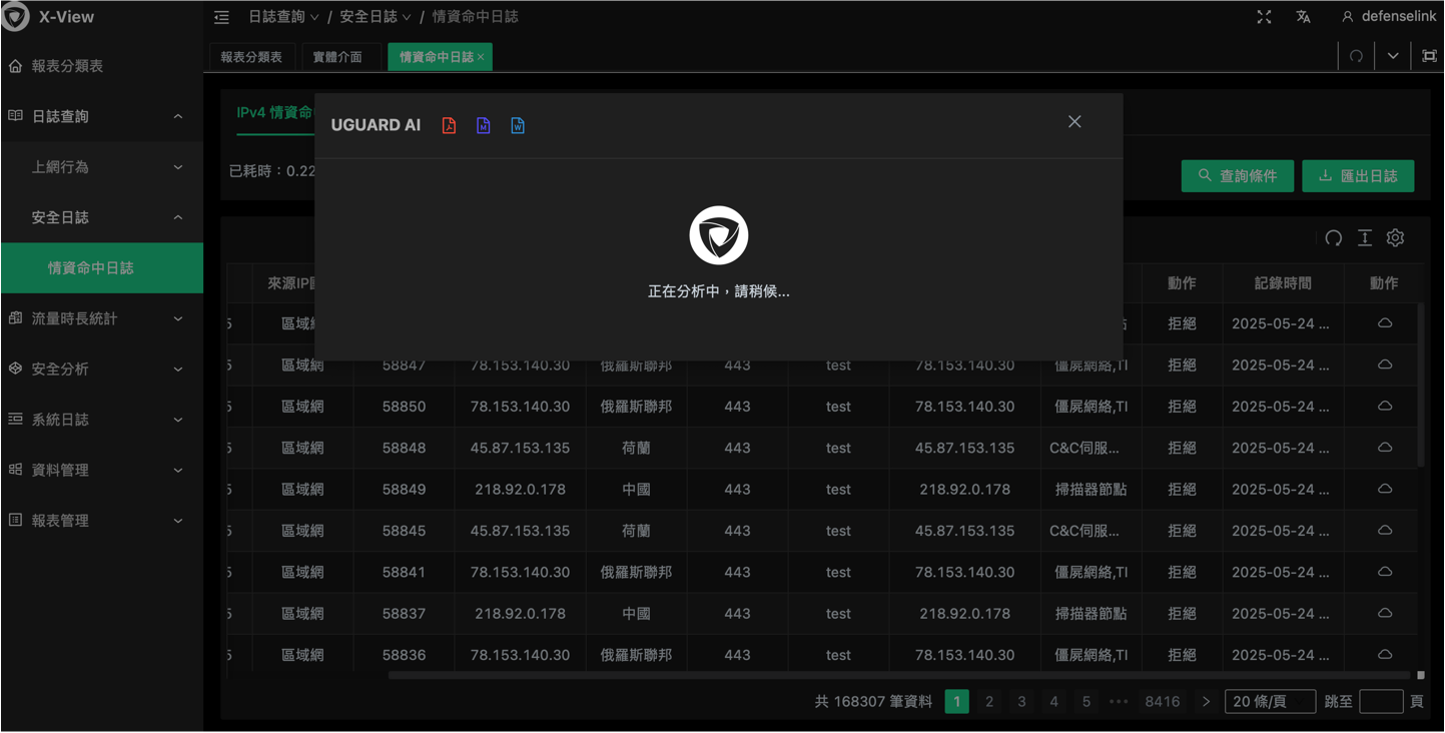
Task: Export UGUARD AI report as Word
Action: tap(517, 125)
